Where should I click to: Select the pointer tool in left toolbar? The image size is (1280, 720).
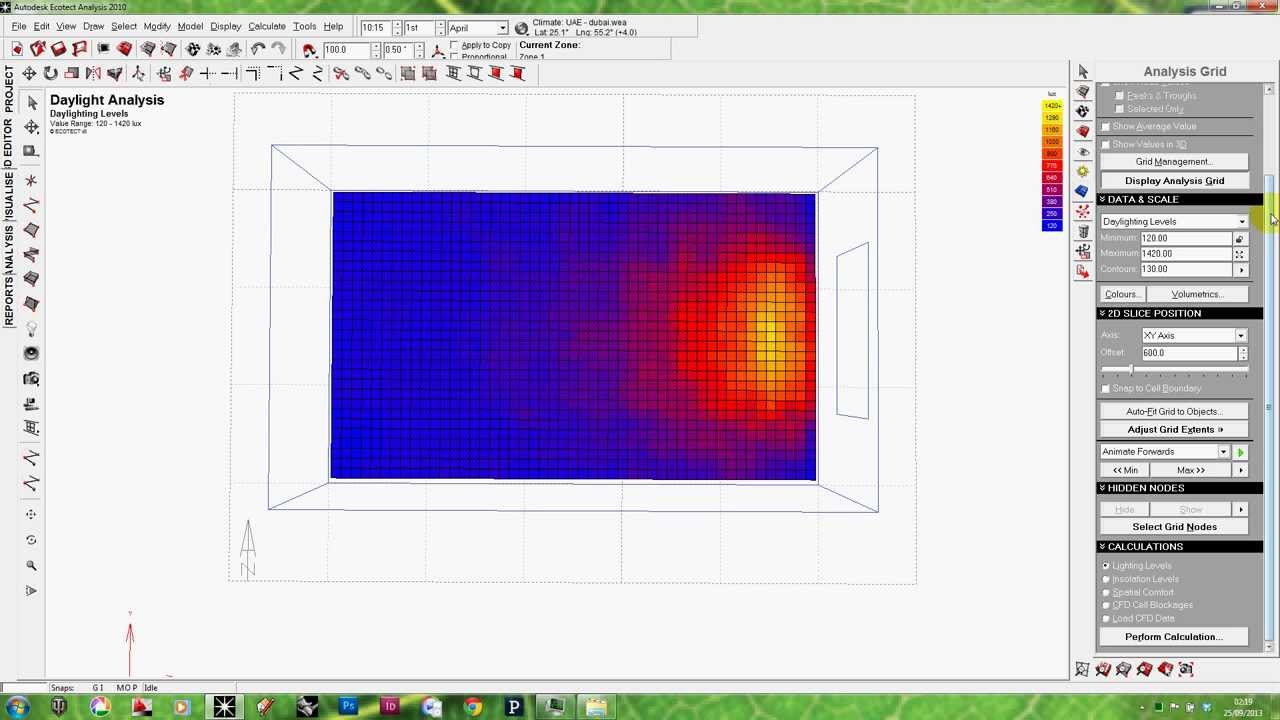tap(31, 102)
